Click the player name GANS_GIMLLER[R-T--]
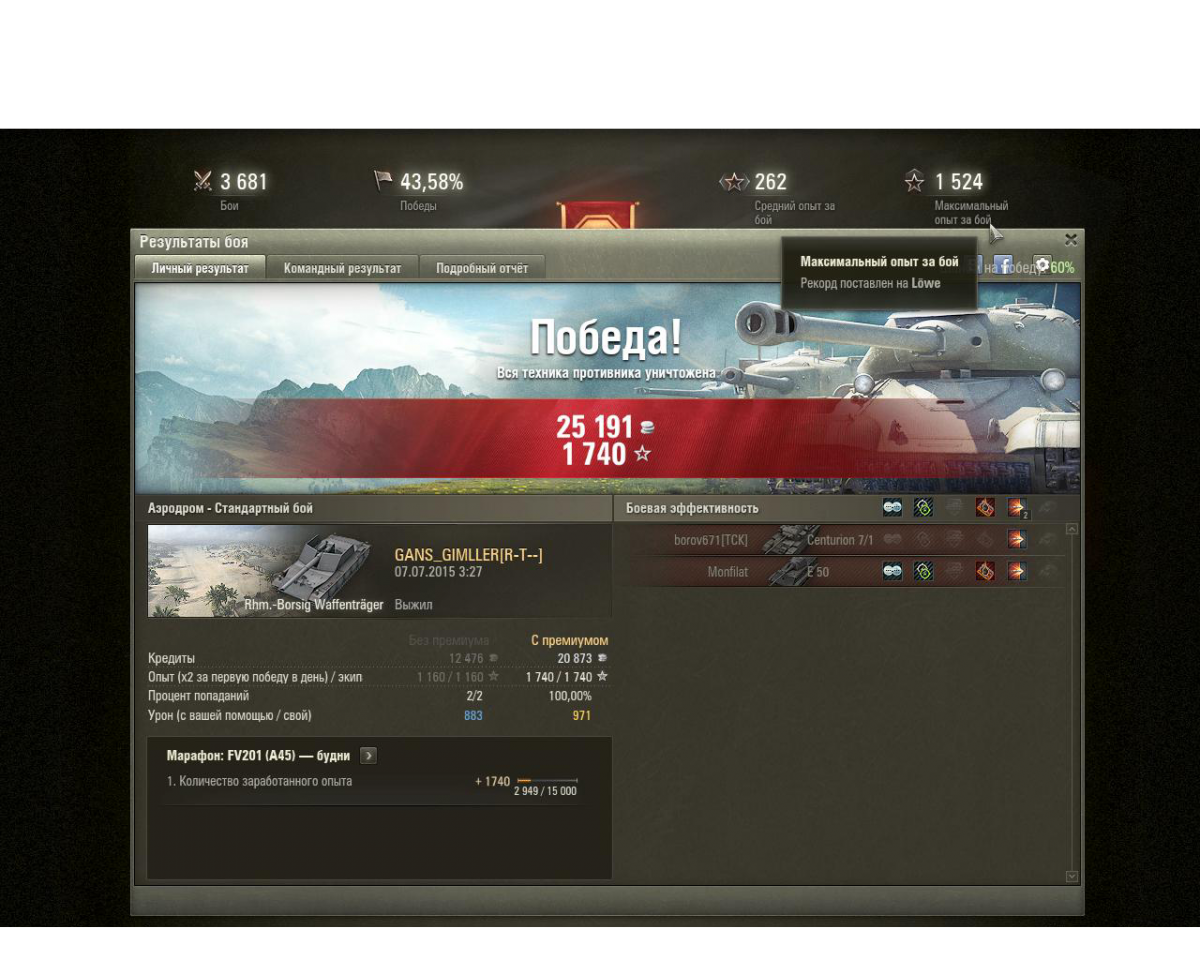Image resolution: width=1200 pixels, height=960 pixels. (469, 555)
